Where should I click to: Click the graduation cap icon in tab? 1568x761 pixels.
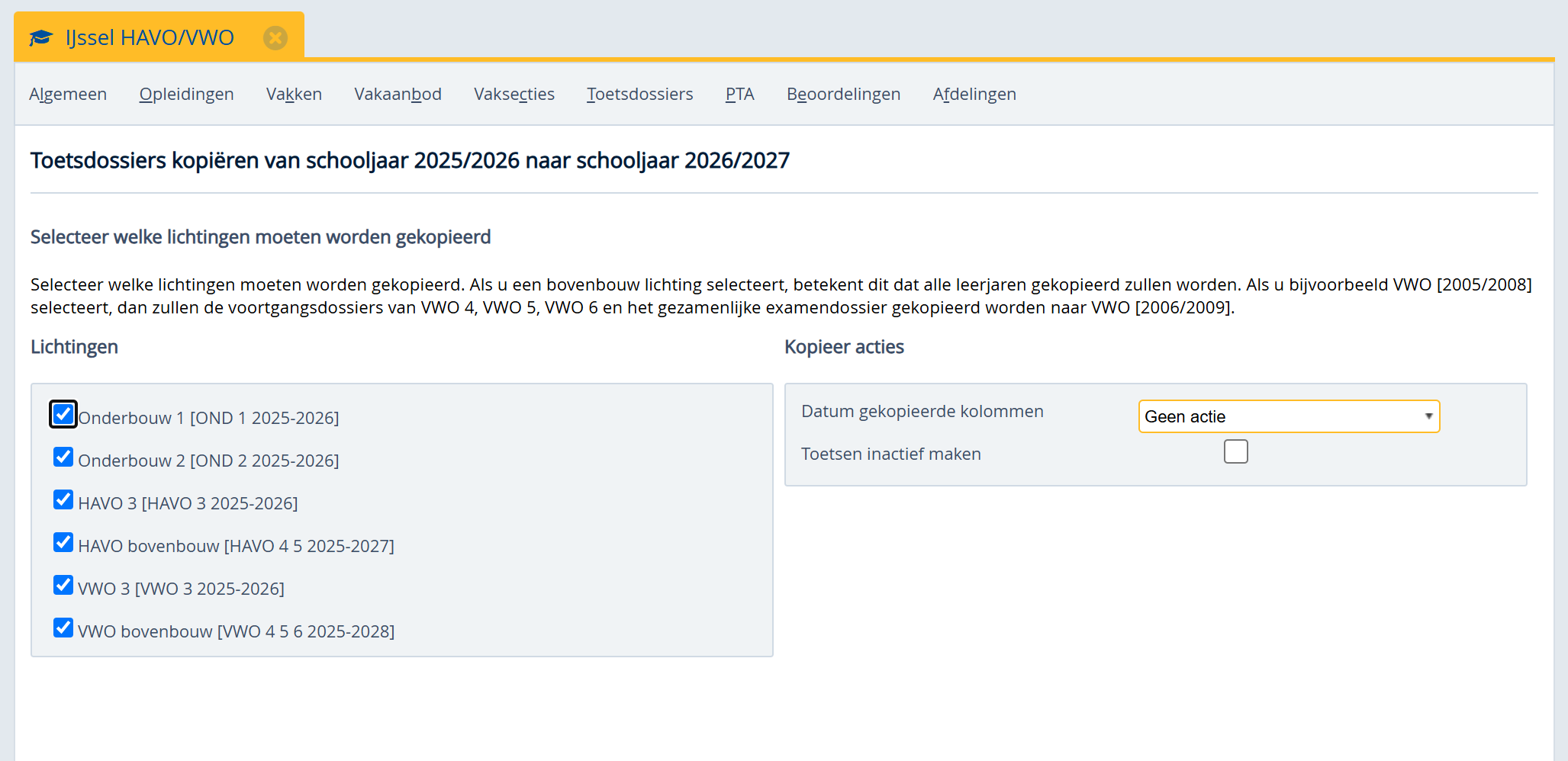(41, 37)
